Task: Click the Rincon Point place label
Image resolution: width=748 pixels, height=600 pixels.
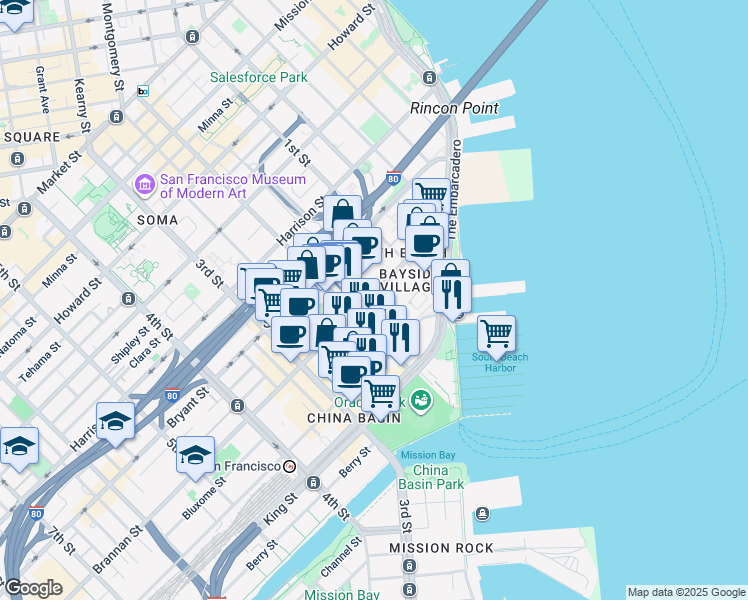Action: click(x=454, y=108)
